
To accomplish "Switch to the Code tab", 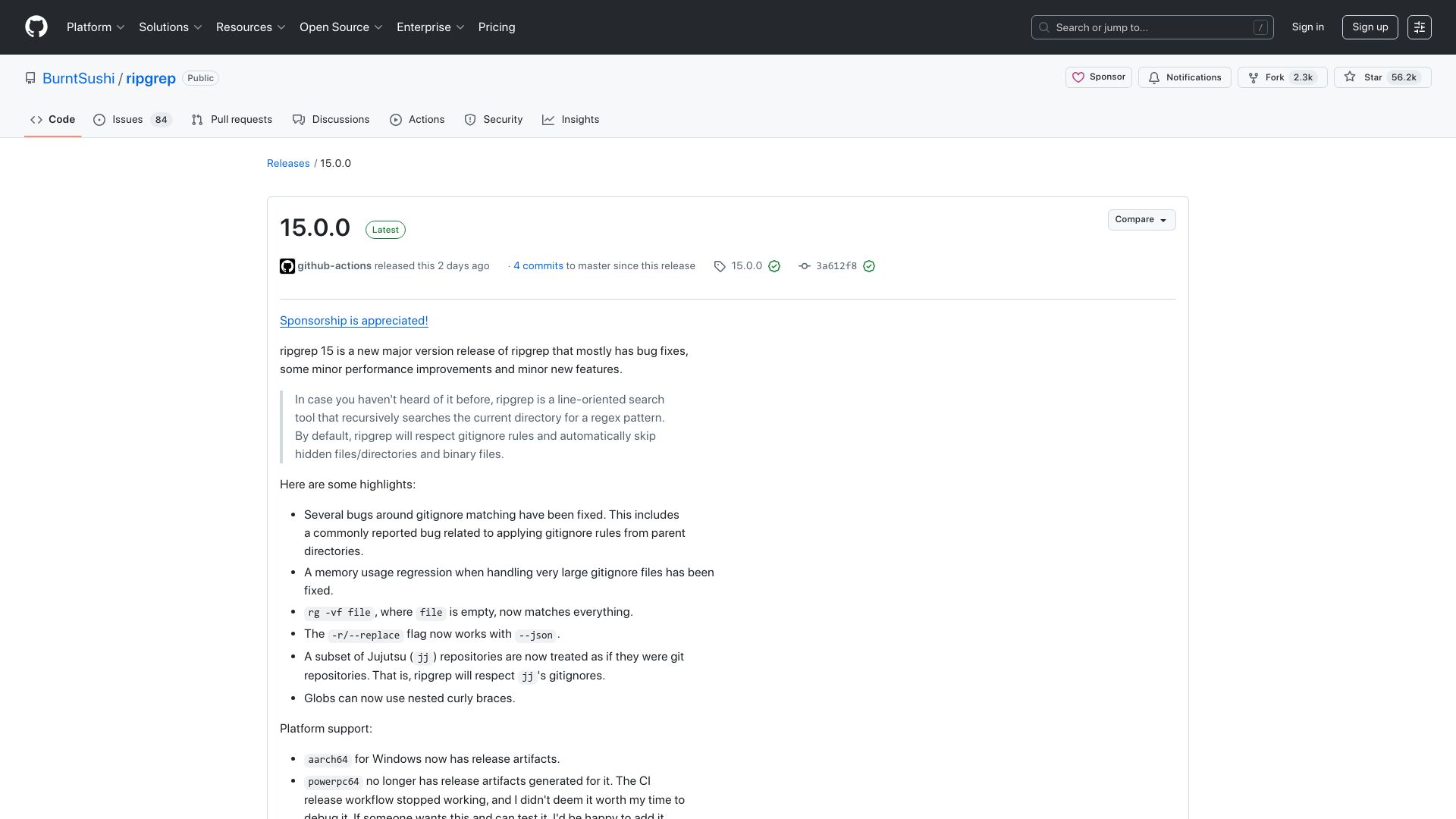I will (53, 120).
